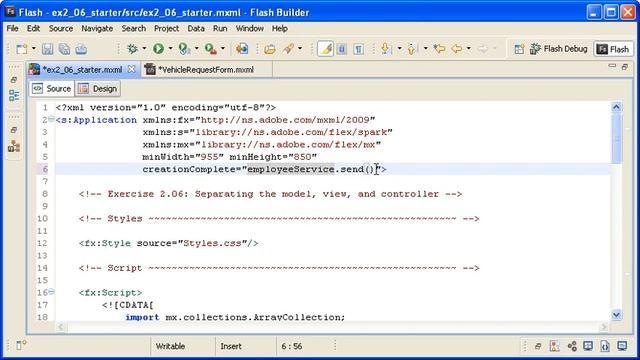Open the File menu
Screen dimensions: 640x360
tap(12, 29)
